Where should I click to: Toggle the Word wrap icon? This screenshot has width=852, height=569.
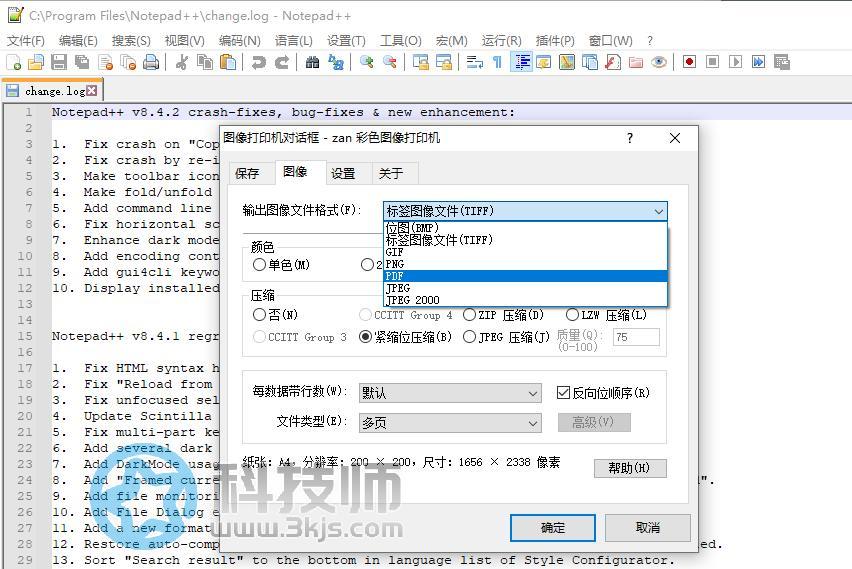click(x=474, y=62)
